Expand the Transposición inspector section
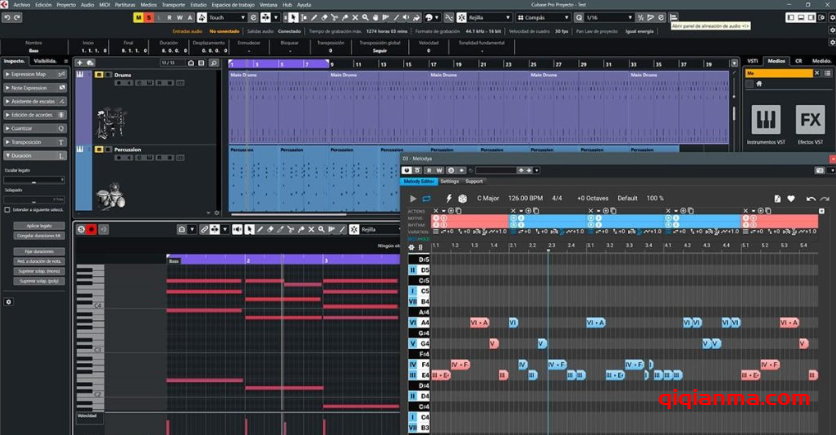This screenshot has width=836, height=435. click(x=35, y=142)
